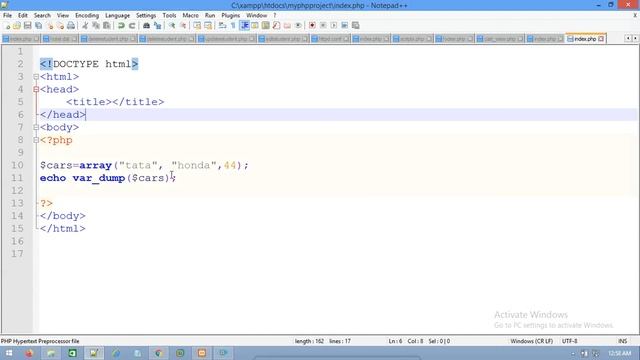
Task: Click line number 10 in the margin
Action: (x=17, y=165)
